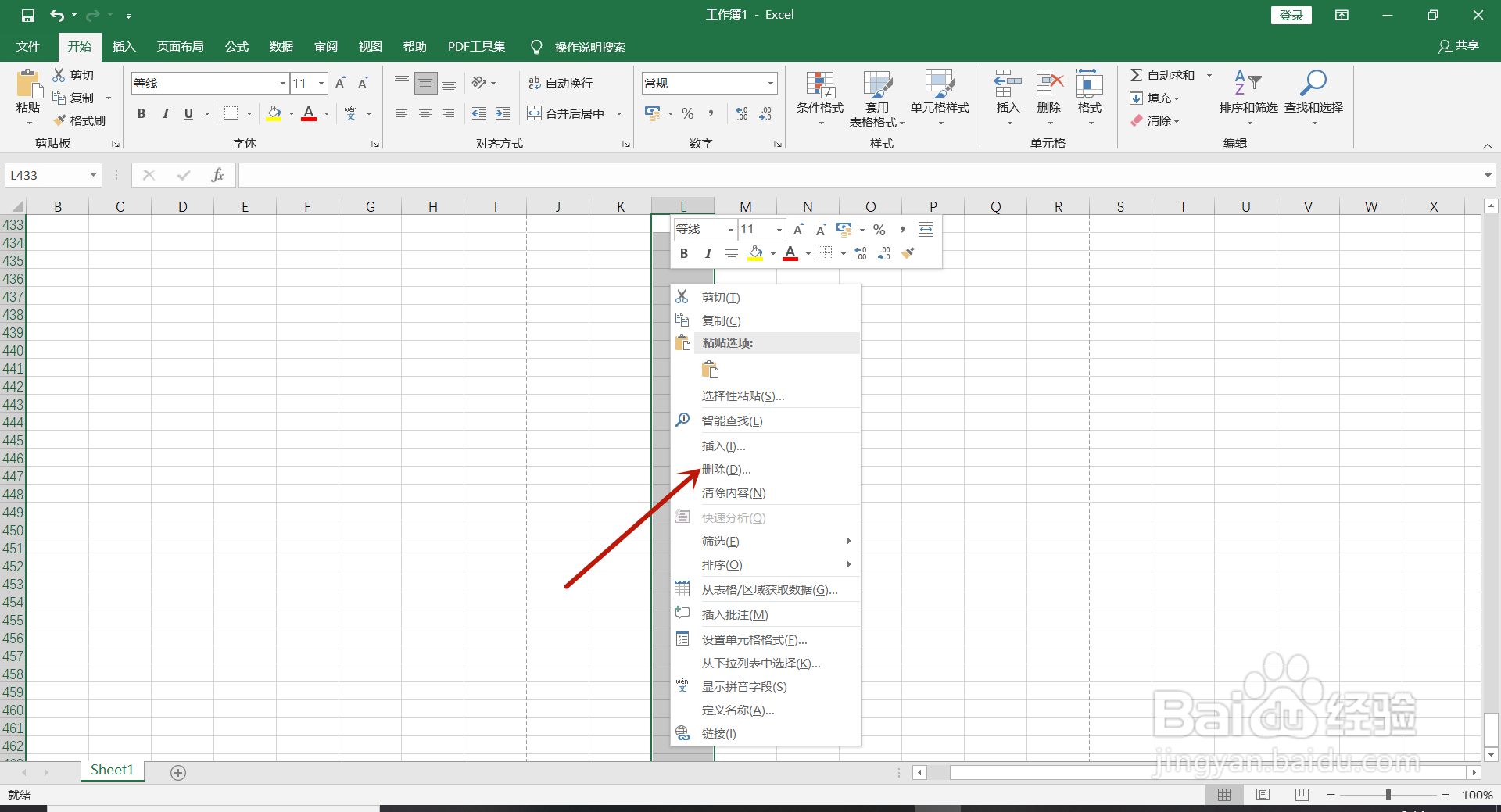Click the 登录 sign-in button

tap(1291, 15)
